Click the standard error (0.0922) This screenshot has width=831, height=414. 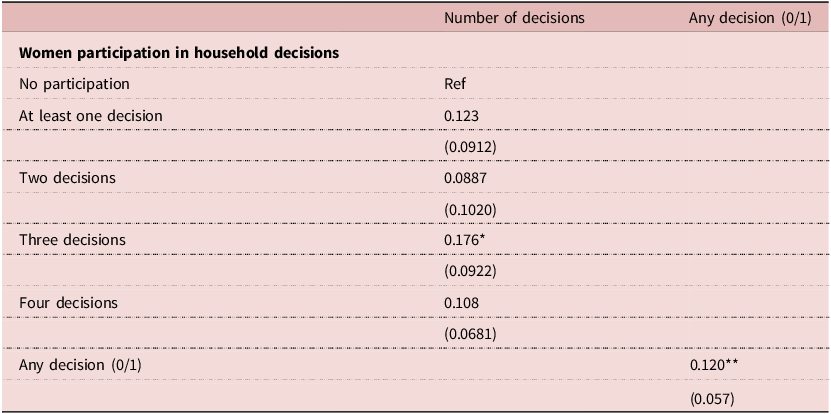[x=470, y=271]
